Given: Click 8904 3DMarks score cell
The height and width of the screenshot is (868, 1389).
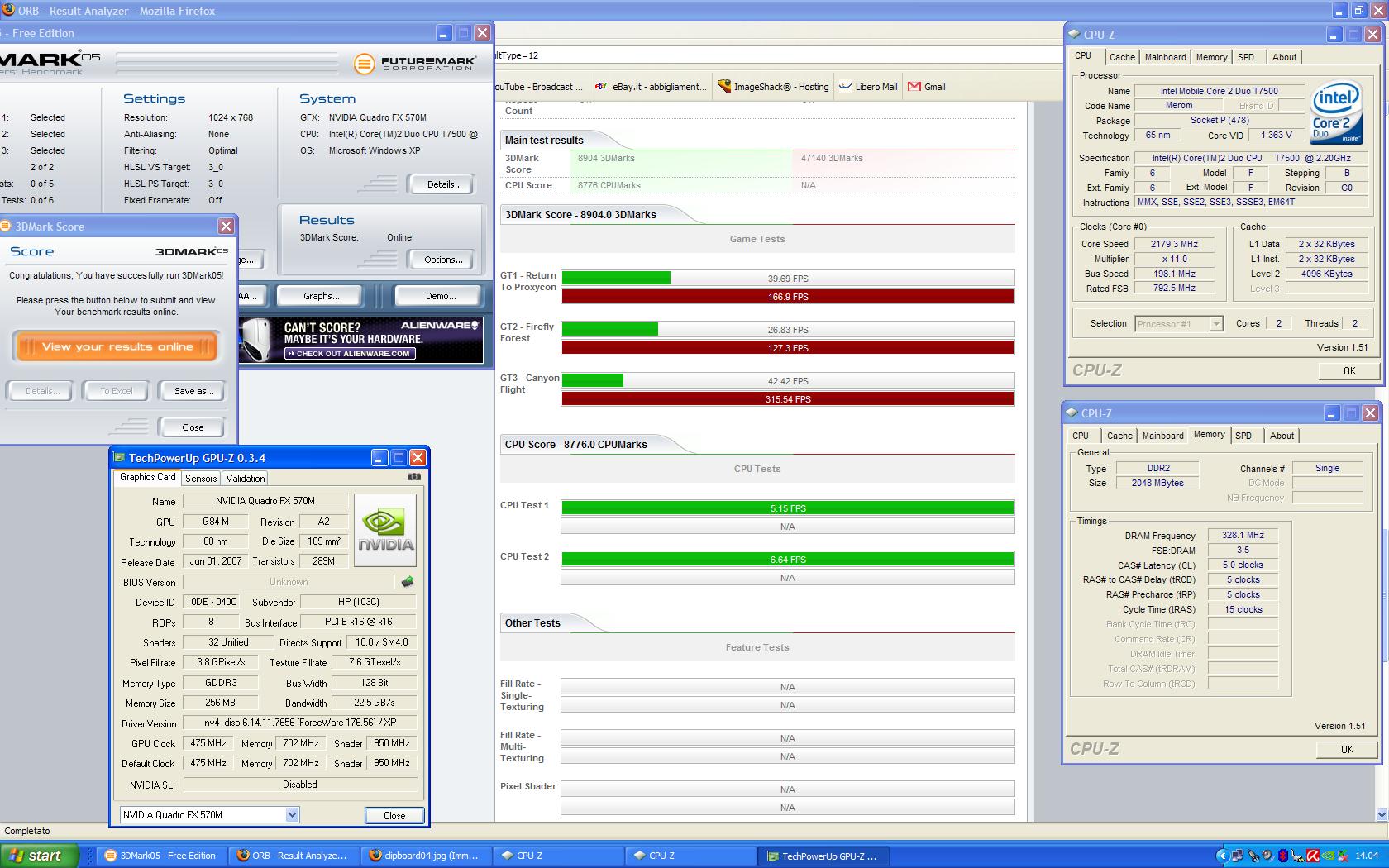Looking at the screenshot, I should click(x=680, y=163).
